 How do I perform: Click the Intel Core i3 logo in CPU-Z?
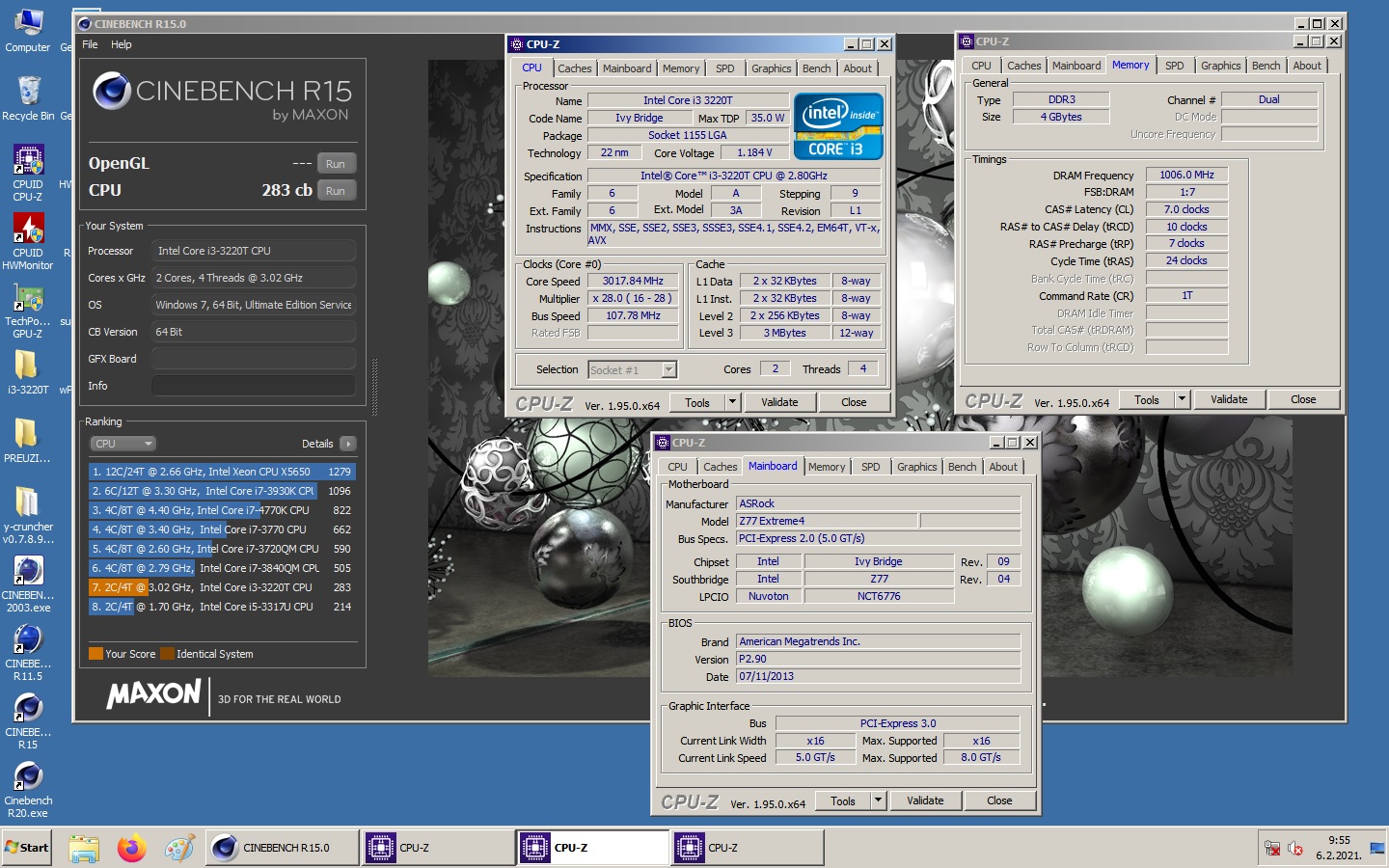pos(838,125)
